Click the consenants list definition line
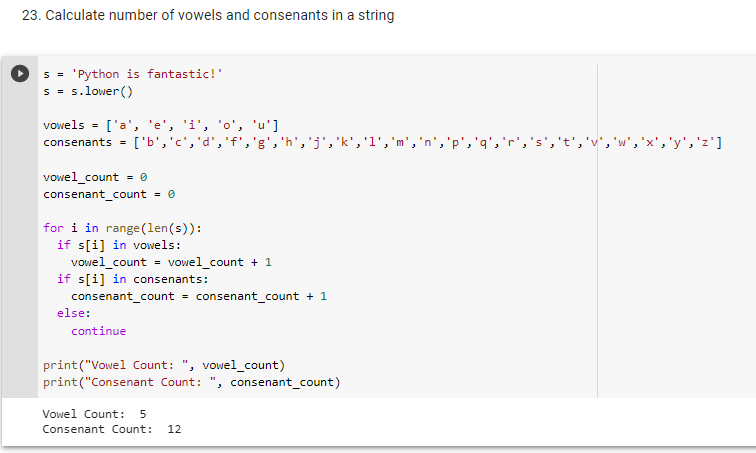 pyautogui.click(x=382, y=143)
